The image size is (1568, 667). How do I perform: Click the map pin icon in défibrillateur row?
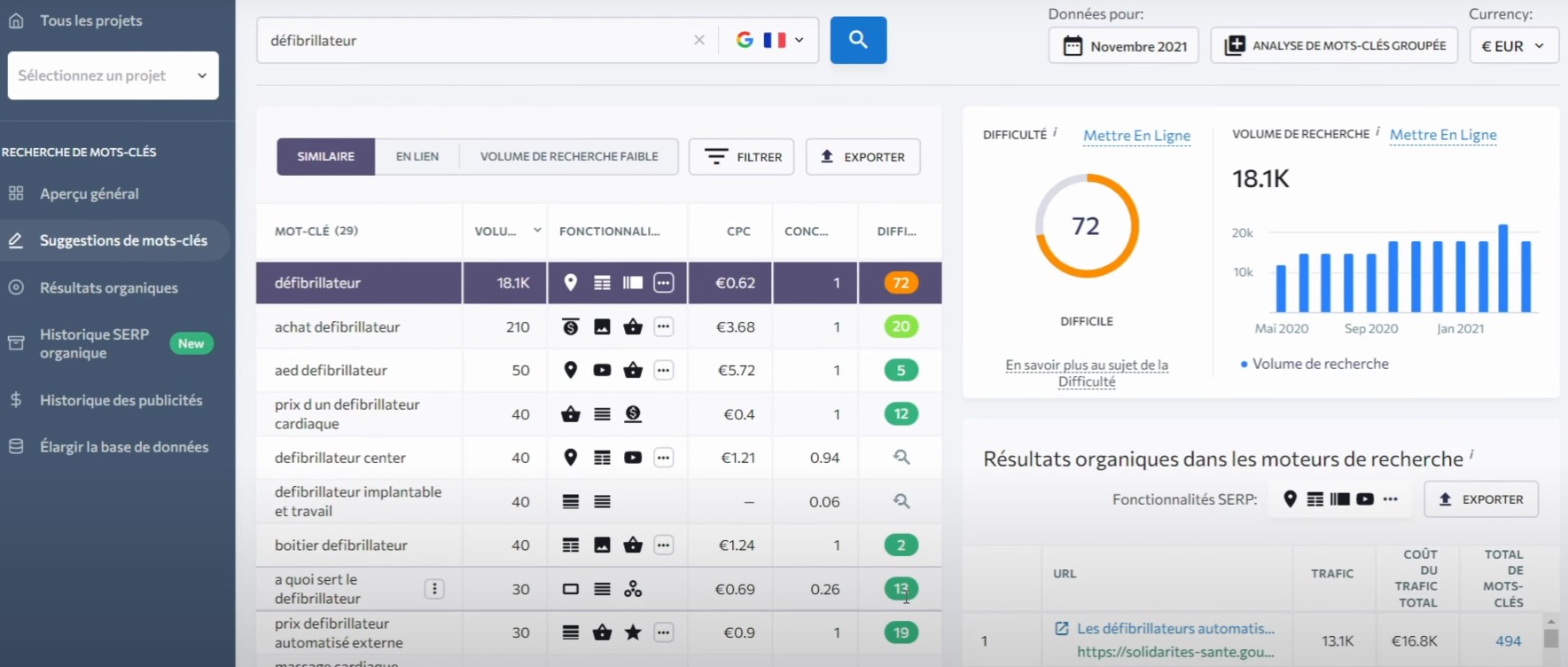click(571, 283)
